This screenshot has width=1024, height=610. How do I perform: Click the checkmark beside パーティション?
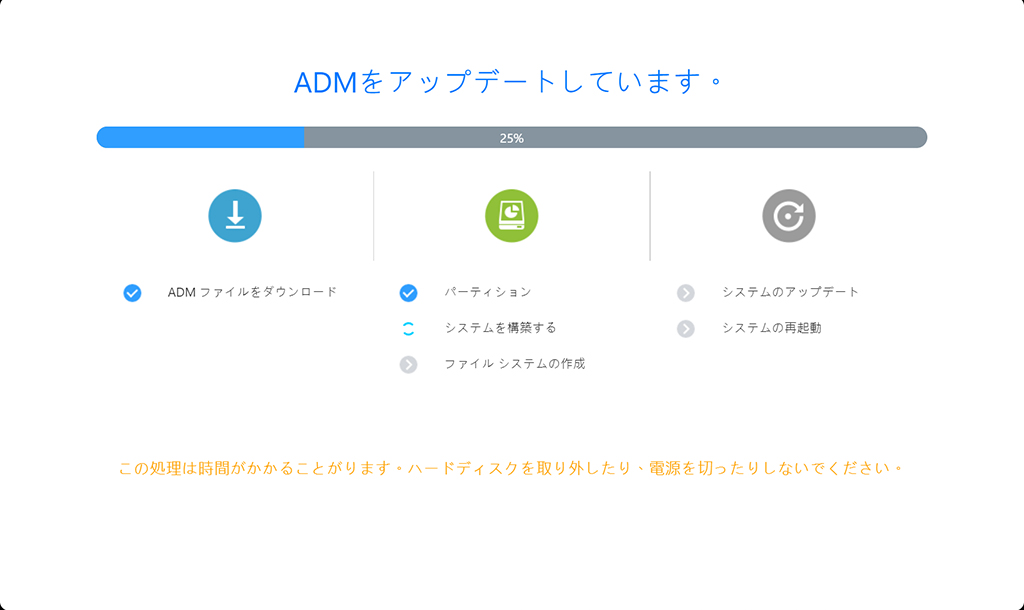pos(408,293)
